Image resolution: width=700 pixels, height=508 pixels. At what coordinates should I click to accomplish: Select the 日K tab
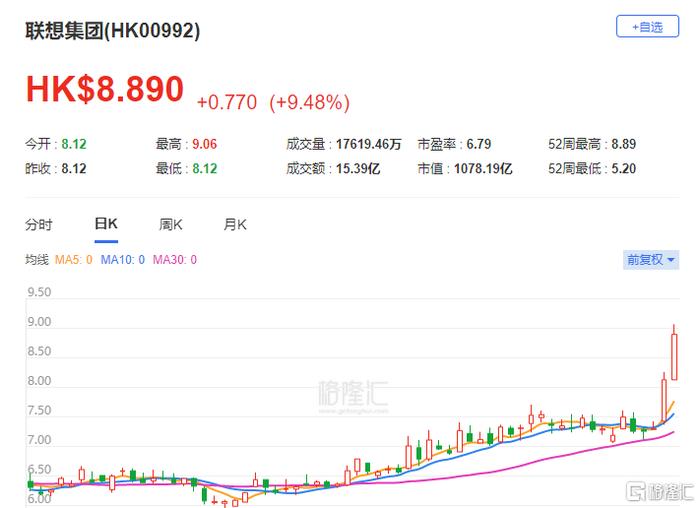106,224
